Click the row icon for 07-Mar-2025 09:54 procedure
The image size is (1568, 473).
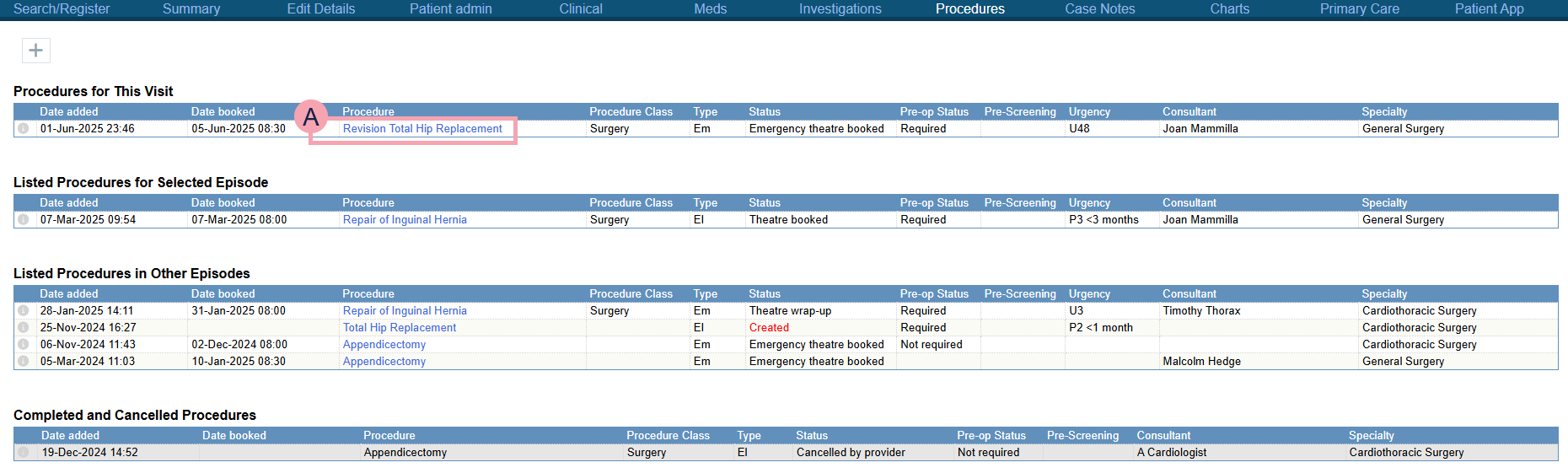point(24,220)
